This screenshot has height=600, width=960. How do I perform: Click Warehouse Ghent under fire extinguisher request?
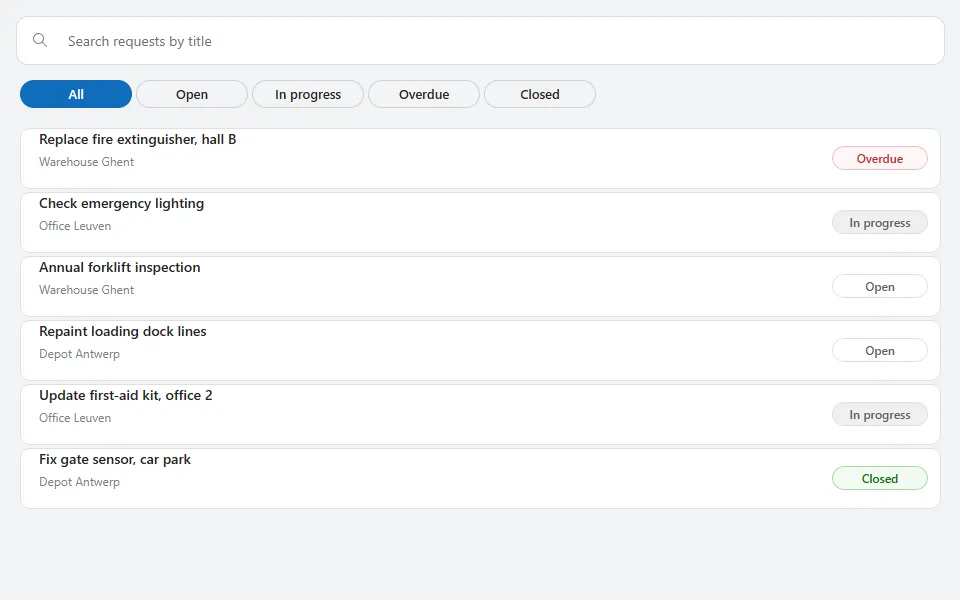[86, 162]
